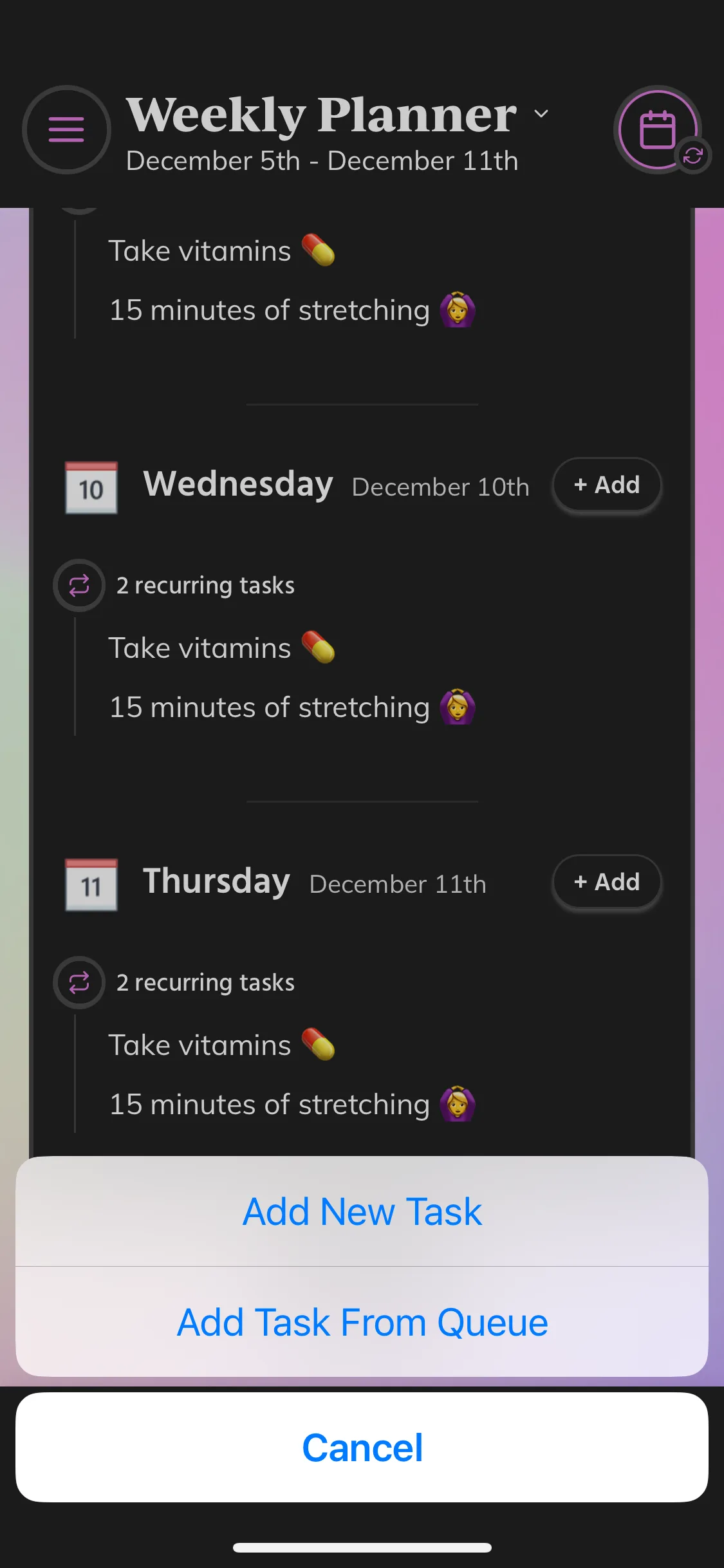Tap the stretching emoji under Thursday
The width and height of the screenshot is (724, 1568).
[457, 1104]
